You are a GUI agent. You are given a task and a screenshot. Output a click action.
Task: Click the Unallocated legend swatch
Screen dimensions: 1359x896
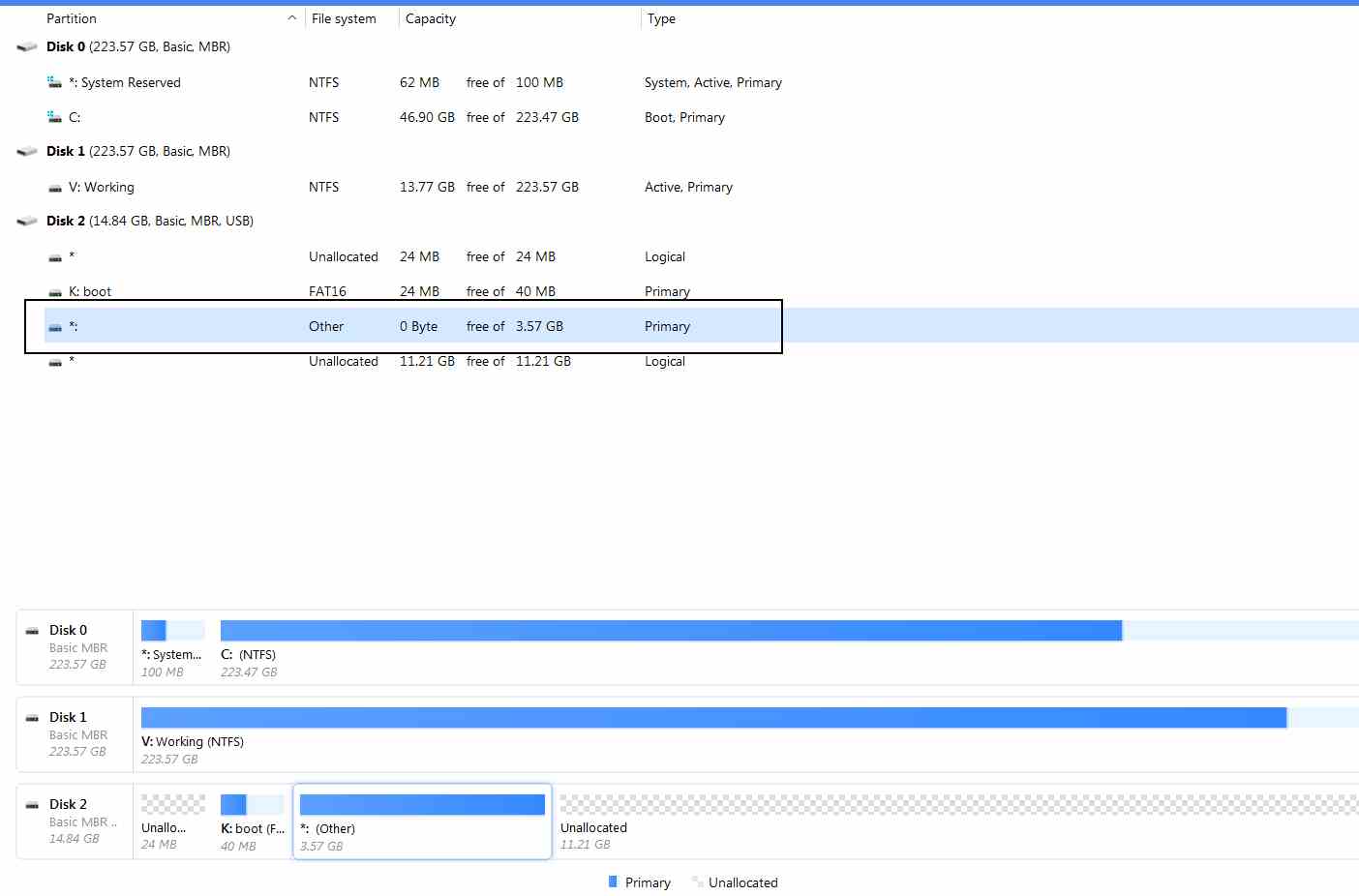pos(697,881)
